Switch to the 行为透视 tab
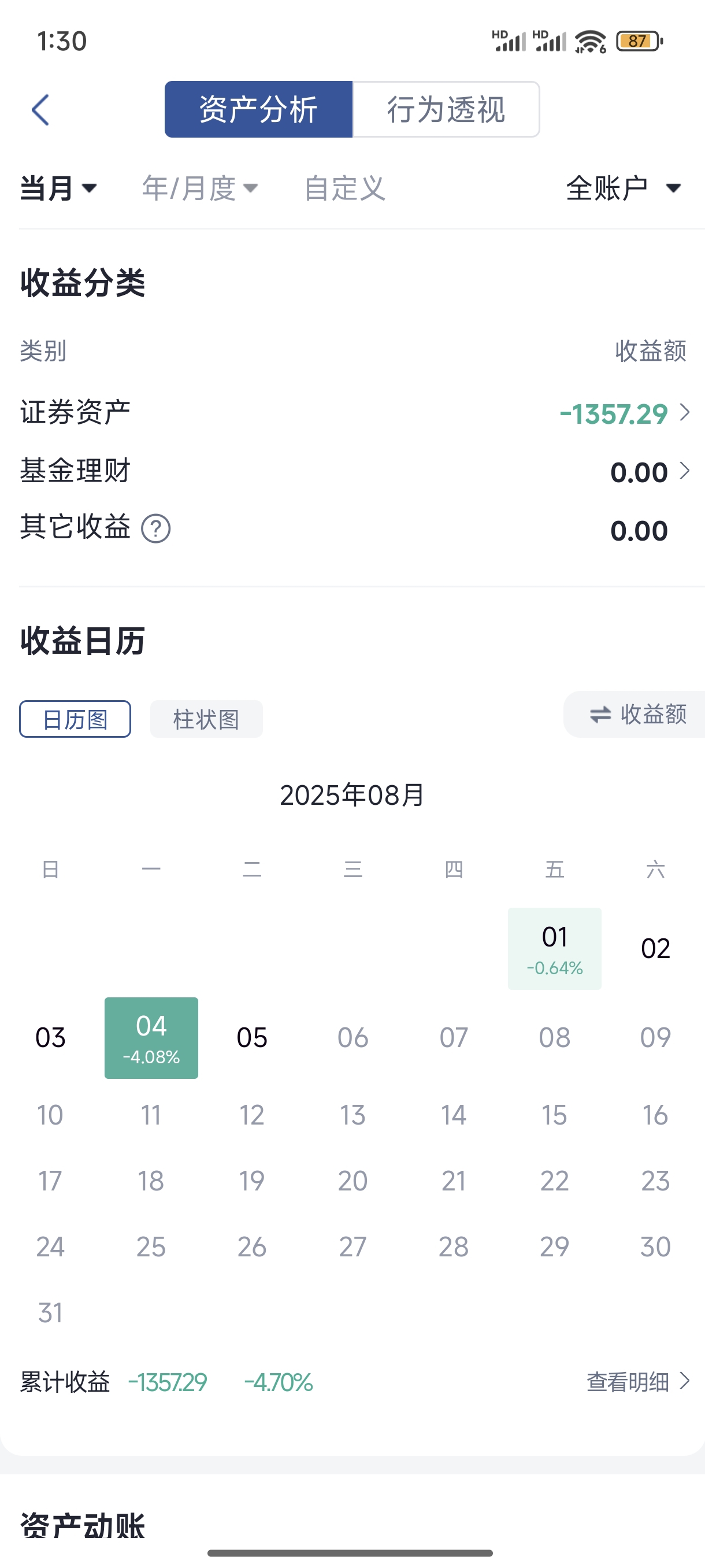Image resolution: width=705 pixels, height=1568 pixels. pos(446,110)
